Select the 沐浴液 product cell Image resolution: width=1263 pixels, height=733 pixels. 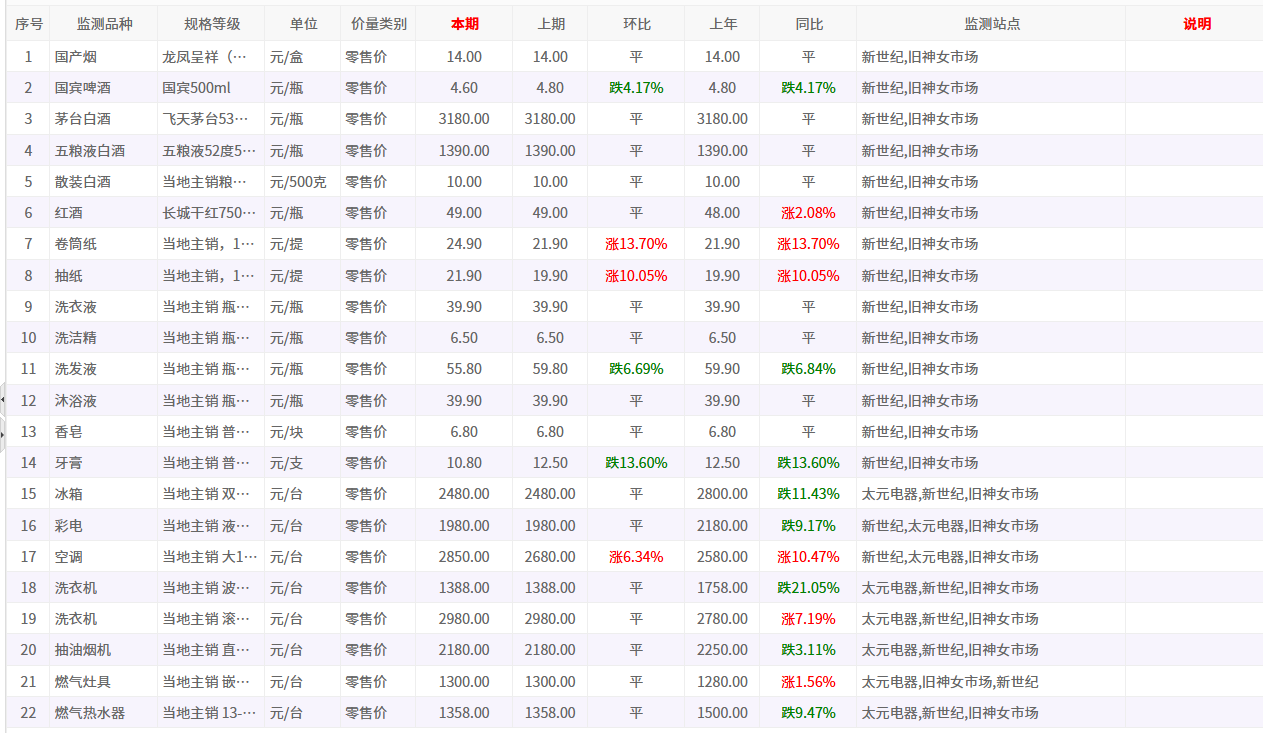pyautogui.click(x=104, y=401)
